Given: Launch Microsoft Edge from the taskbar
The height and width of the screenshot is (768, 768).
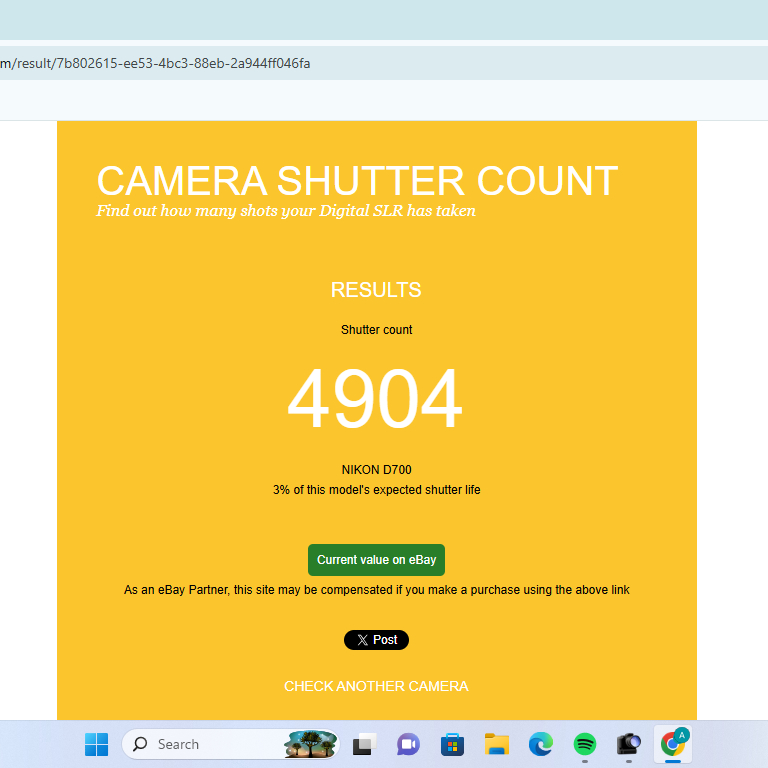Looking at the screenshot, I should (x=541, y=744).
